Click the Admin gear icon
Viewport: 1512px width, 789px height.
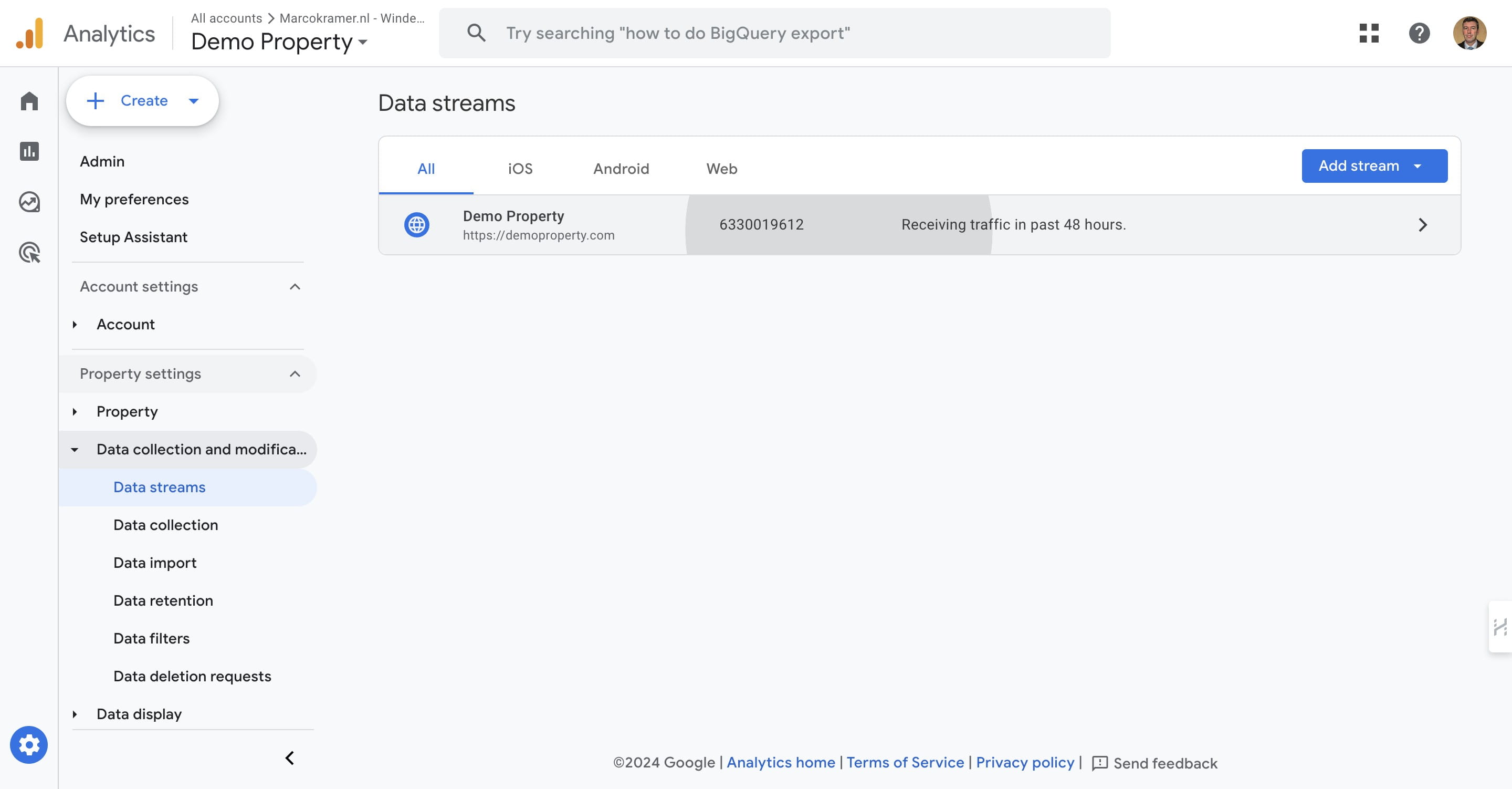29,745
